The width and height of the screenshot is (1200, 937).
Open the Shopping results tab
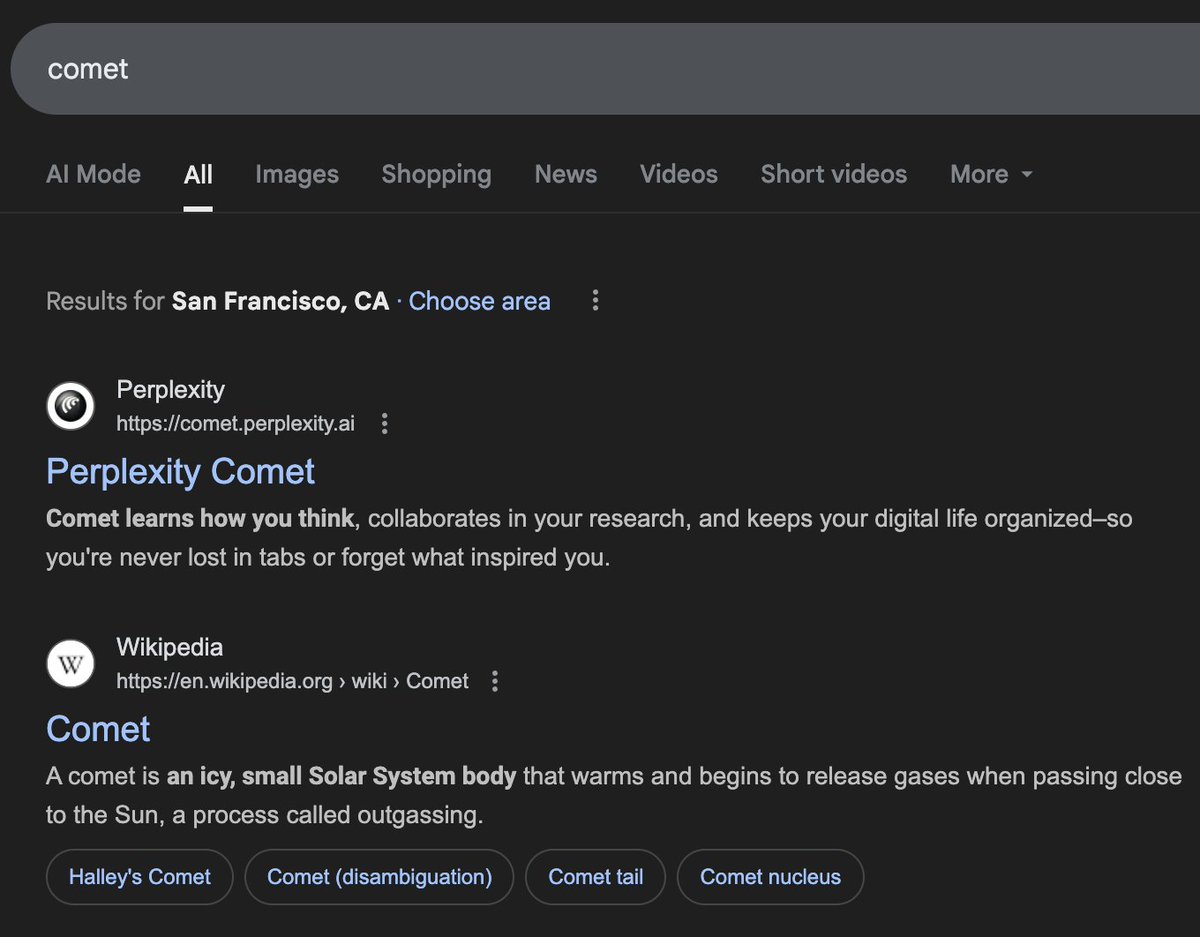click(x=436, y=174)
